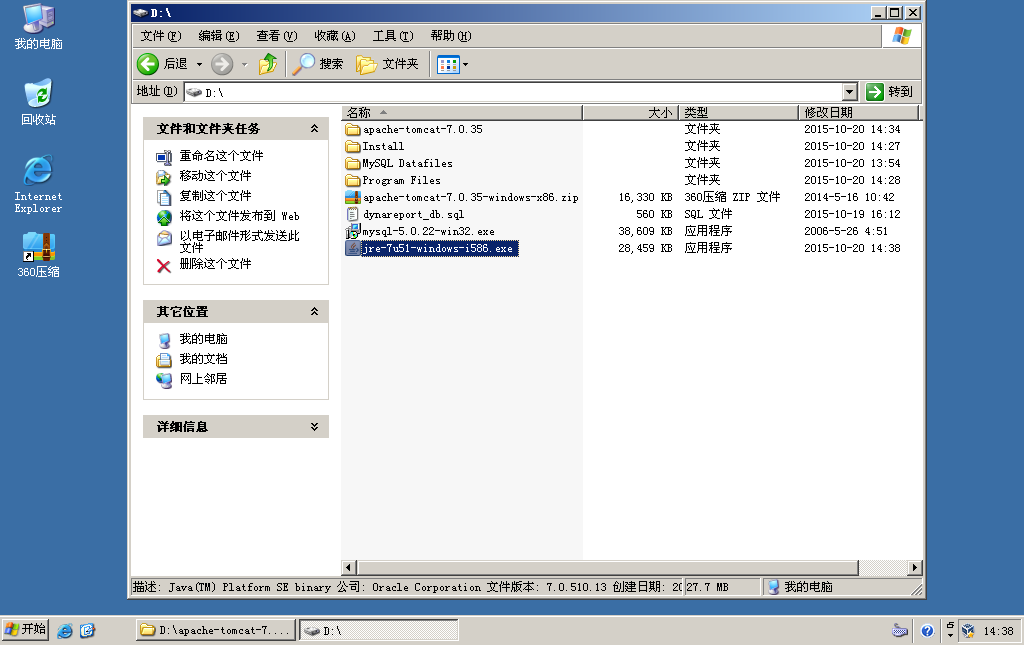Click the copy file icon

click(164, 197)
